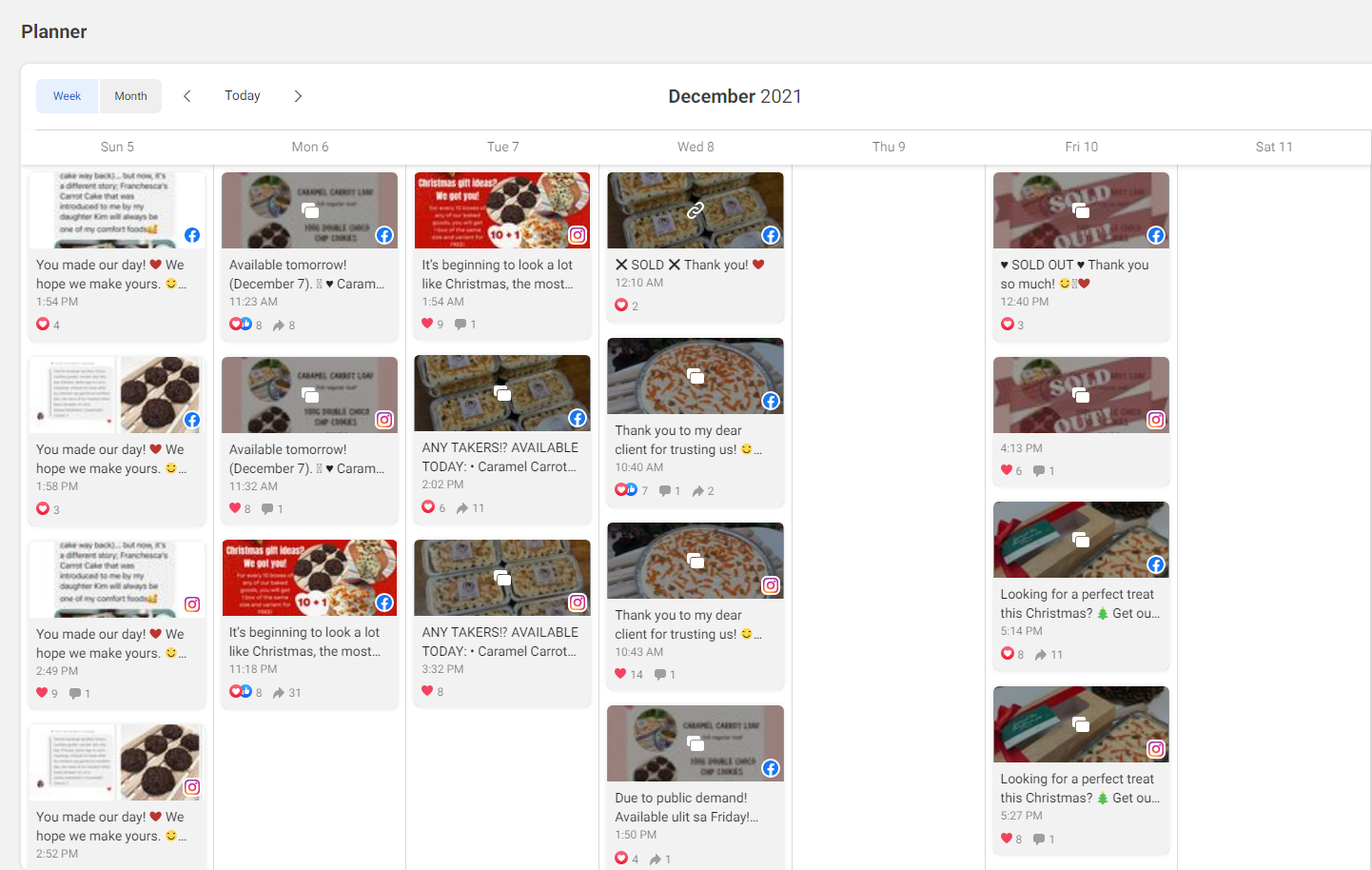This screenshot has width=1372, height=870.
Task: Open the thumbnail of Tuesday's 1:54 AM Christmas gift post
Action: coord(502,210)
